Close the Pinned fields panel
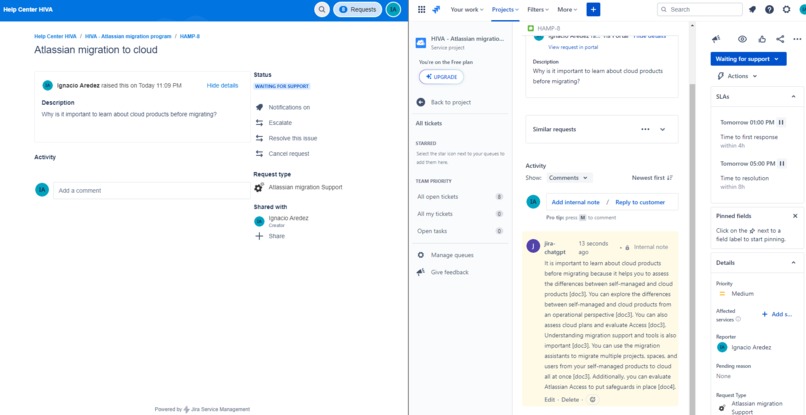The image size is (806, 415). point(795,216)
